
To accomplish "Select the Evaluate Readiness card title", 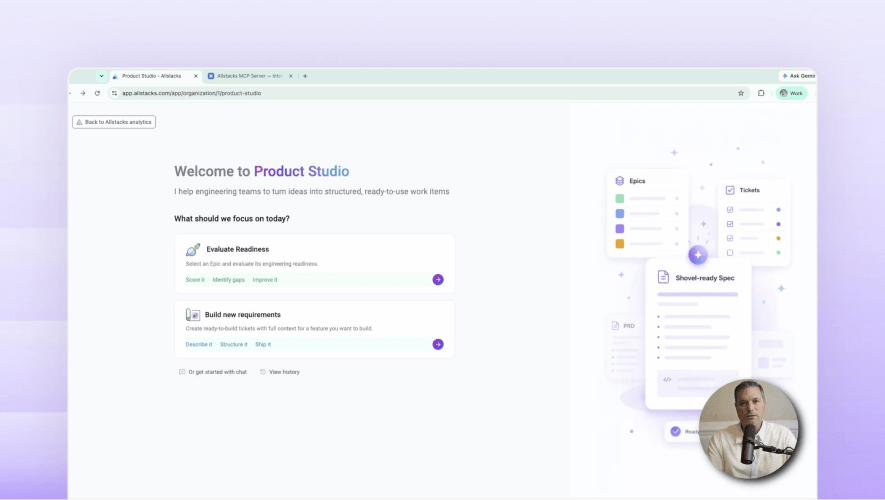I will click(x=238, y=249).
